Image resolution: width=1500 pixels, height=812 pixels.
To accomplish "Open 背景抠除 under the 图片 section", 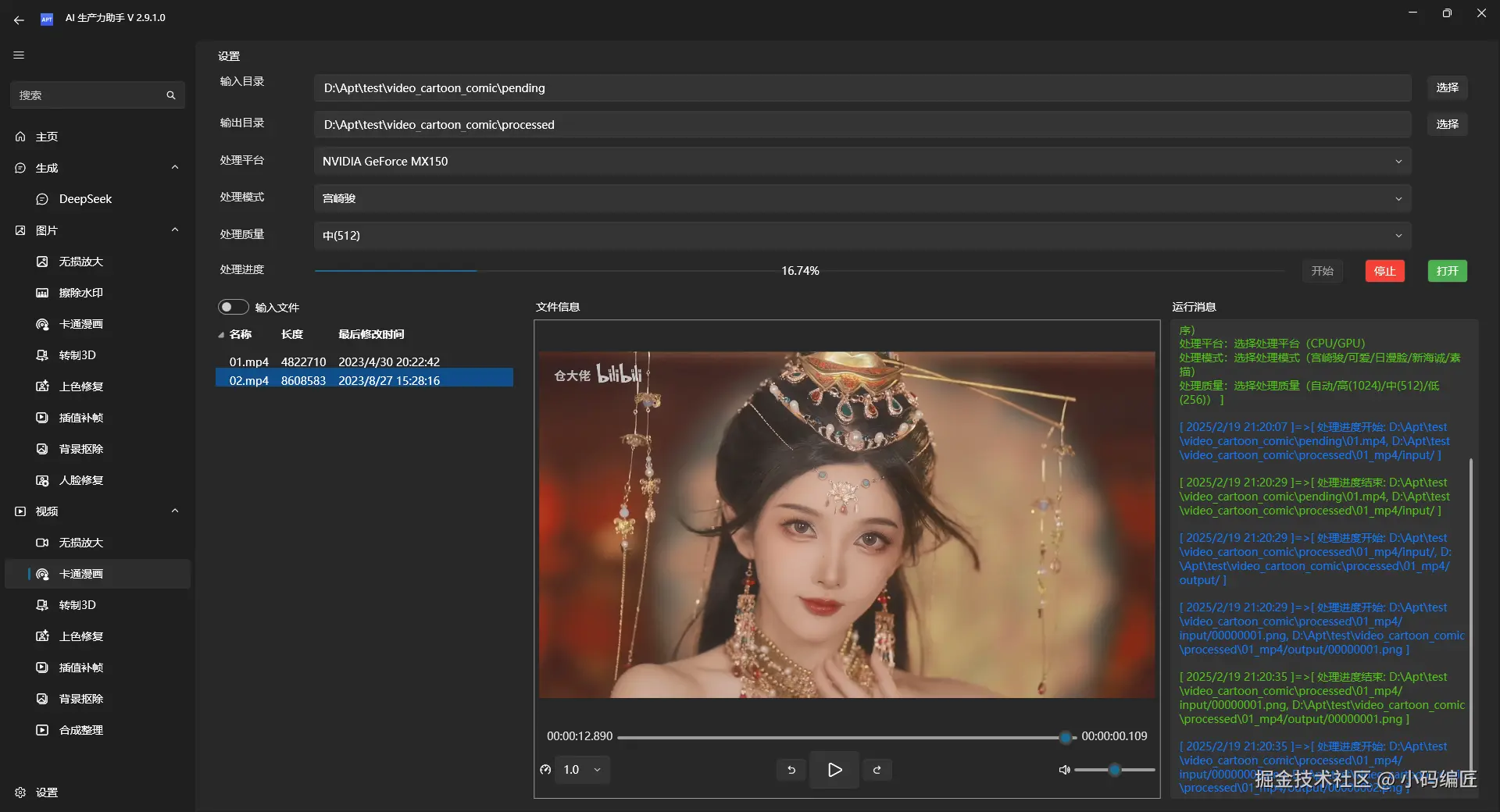I will (81, 449).
